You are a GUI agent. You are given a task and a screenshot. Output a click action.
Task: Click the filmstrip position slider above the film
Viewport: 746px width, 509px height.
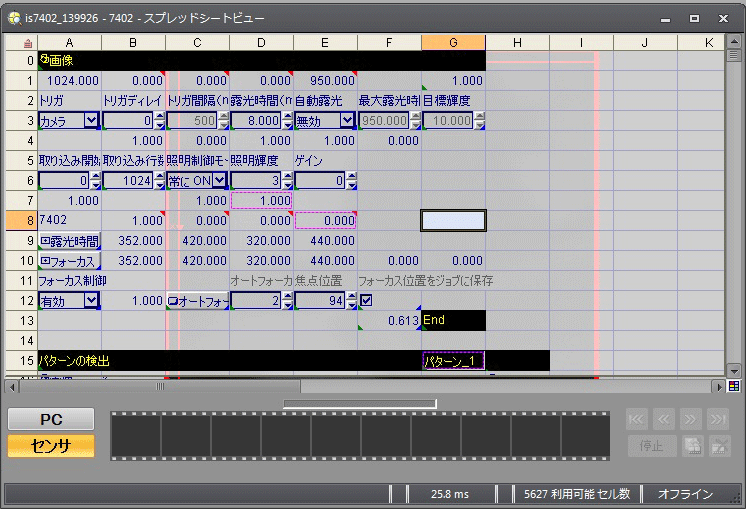(x=359, y=404)
